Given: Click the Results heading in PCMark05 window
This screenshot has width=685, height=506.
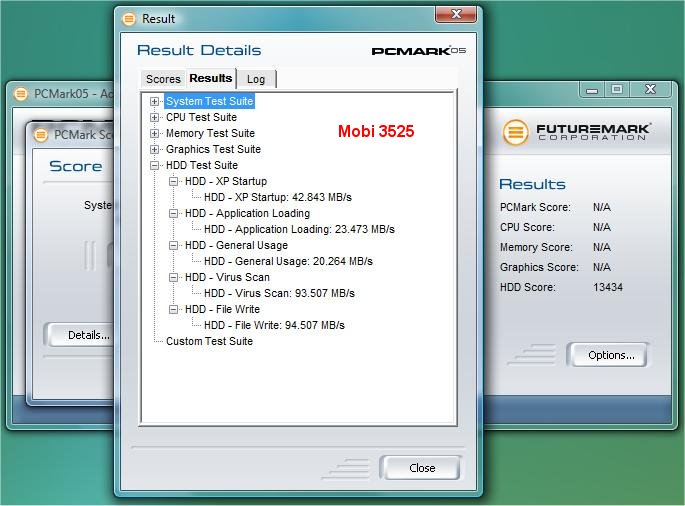Looking at the screenshot, I should (x=532, y=184).
